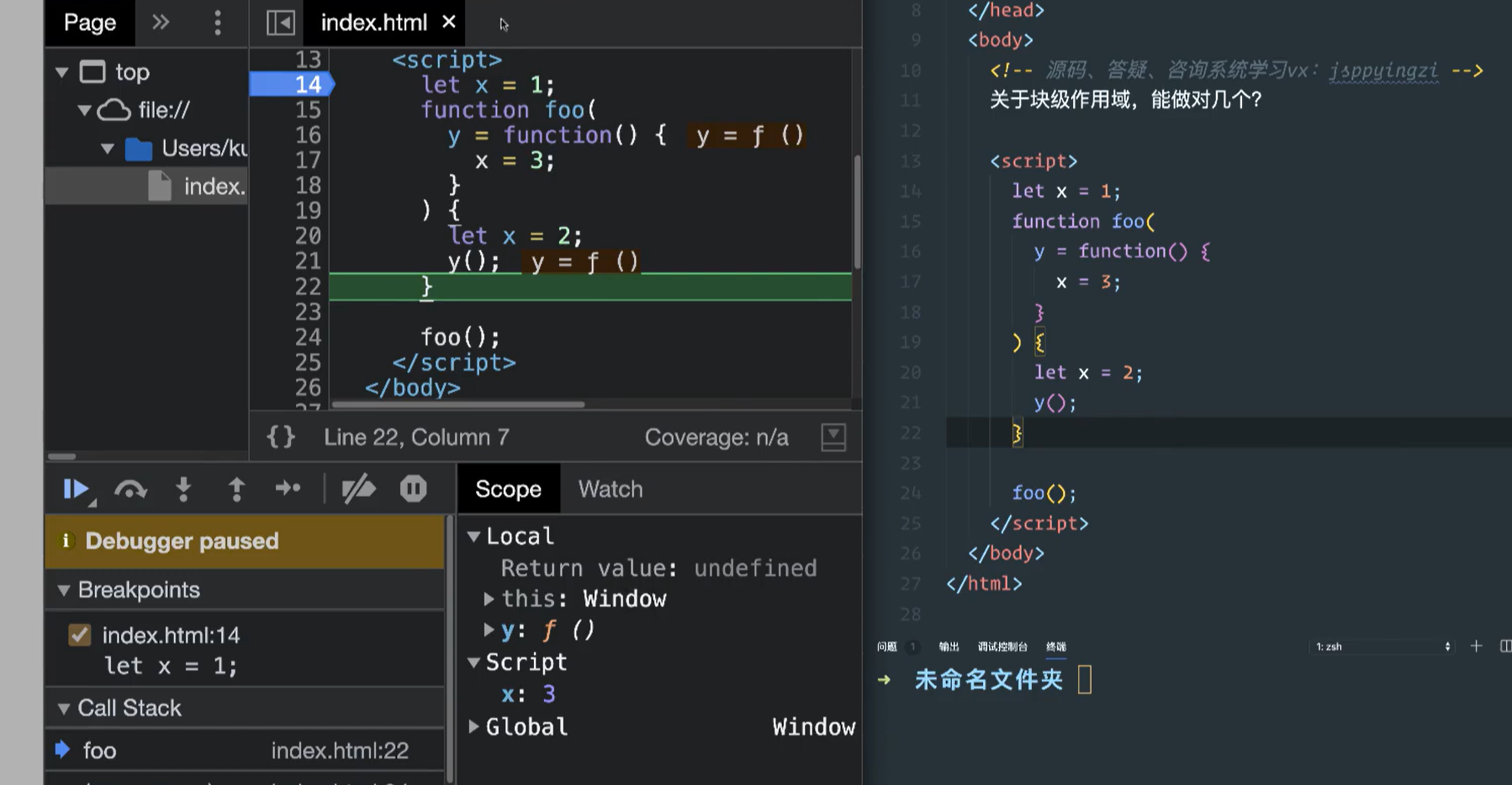Toggle pause on exceptions
Screen dimensions: 1512x785
click(413, 489)
